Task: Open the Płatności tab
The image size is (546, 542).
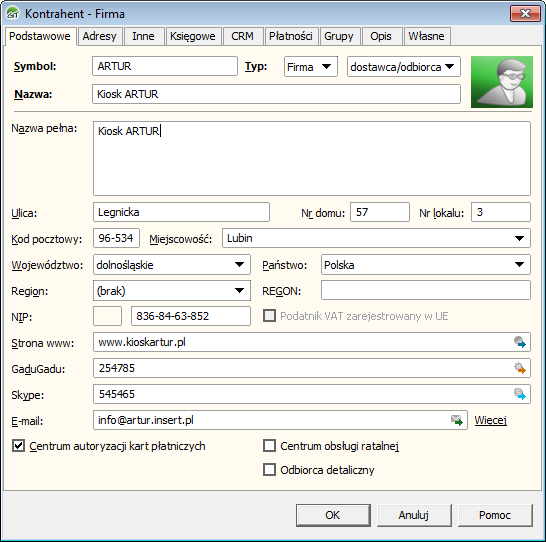Action: click(x=290, y=36)
